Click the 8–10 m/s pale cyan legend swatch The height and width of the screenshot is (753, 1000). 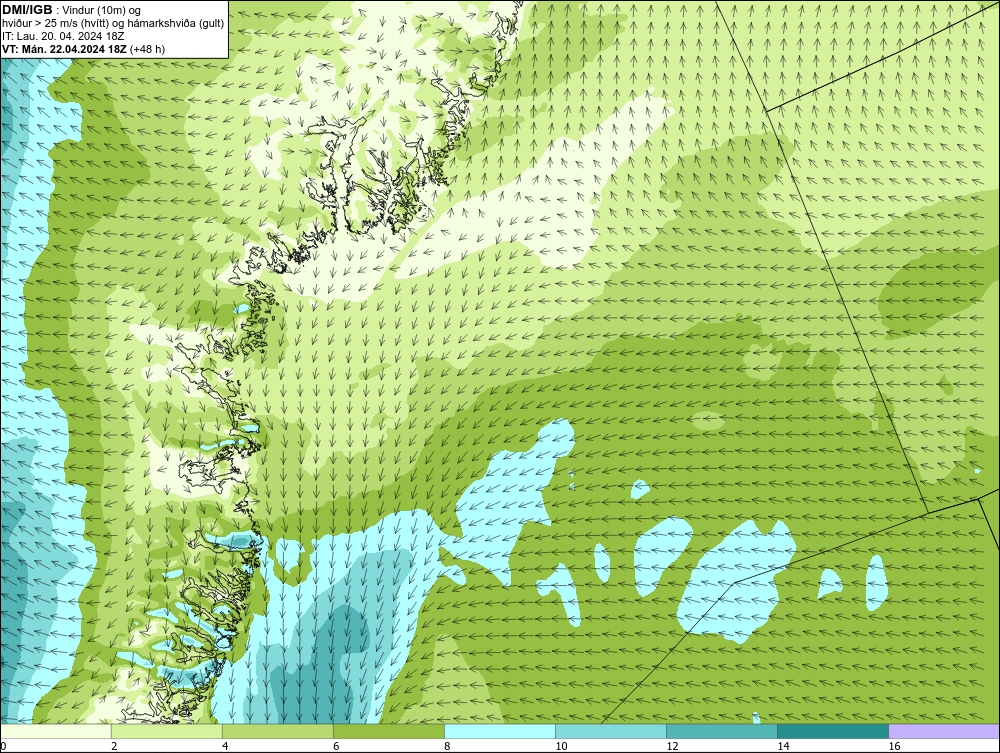(x=500, y=731)
